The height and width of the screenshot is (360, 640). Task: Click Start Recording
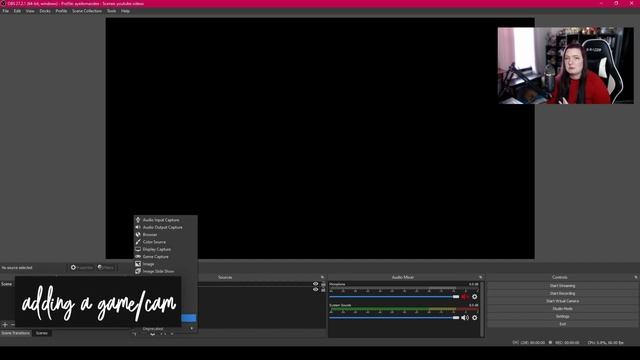point(562,293)
